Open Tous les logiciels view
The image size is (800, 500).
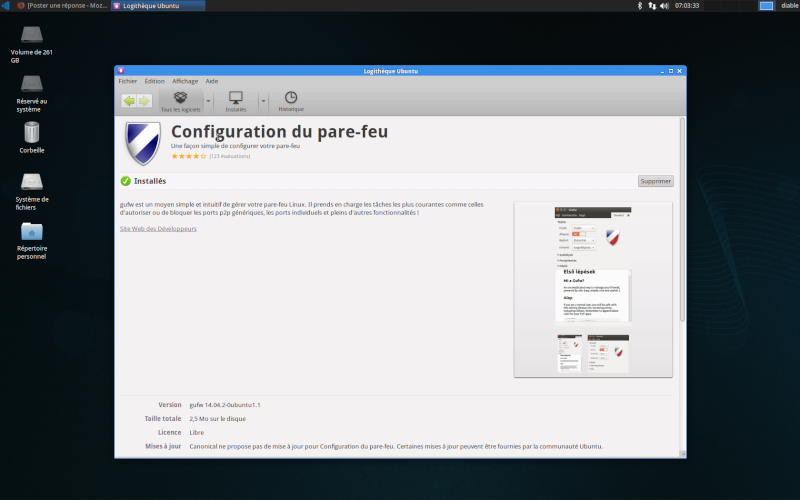181,101
